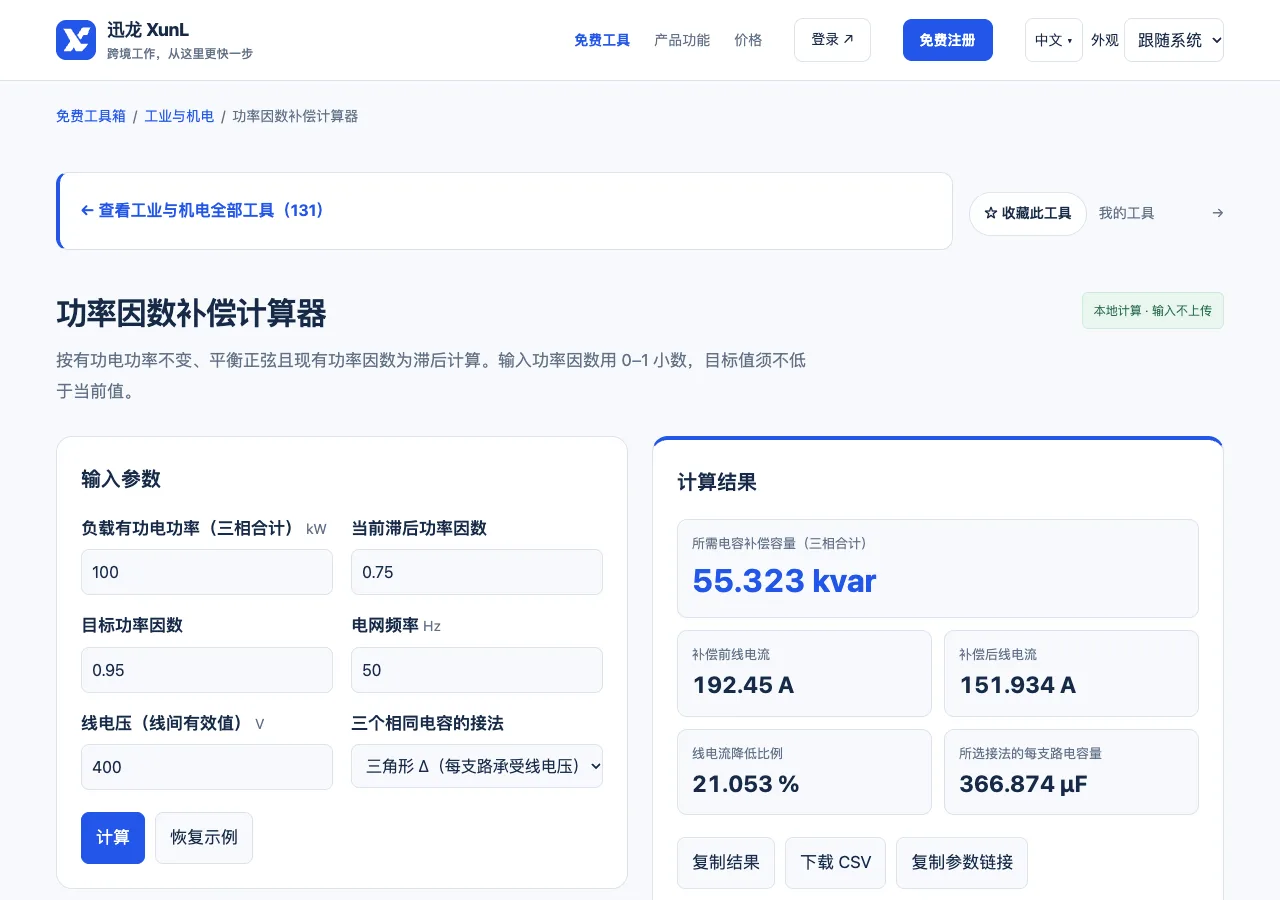
Task: Click the 免费注册 button
Action: click(x=948, y=40)
